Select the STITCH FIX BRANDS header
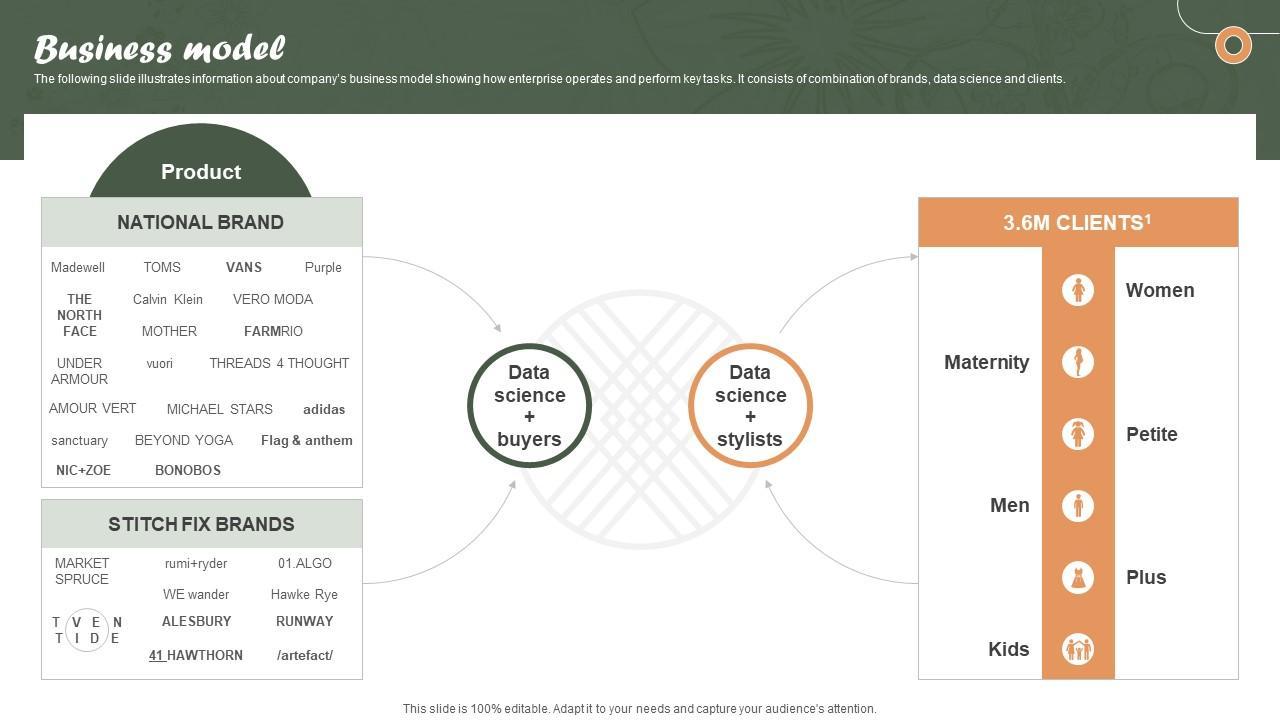 tap(201, 524)
